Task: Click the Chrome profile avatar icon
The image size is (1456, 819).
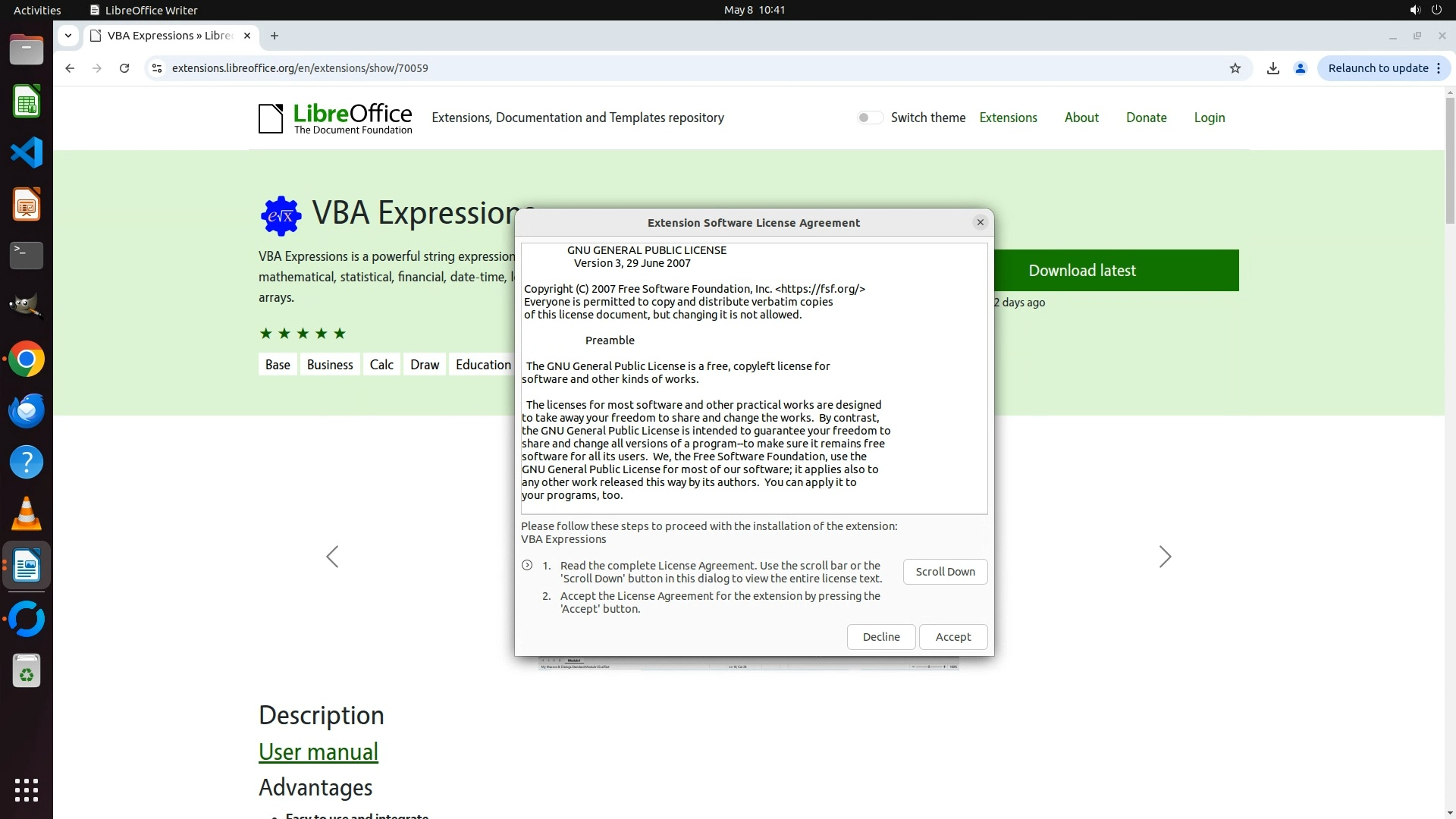Action: [x=1301, y=68]
